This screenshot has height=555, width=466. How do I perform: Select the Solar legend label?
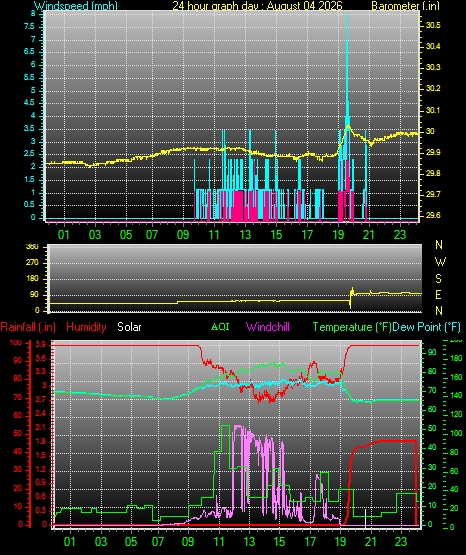(x=129, y=327)
